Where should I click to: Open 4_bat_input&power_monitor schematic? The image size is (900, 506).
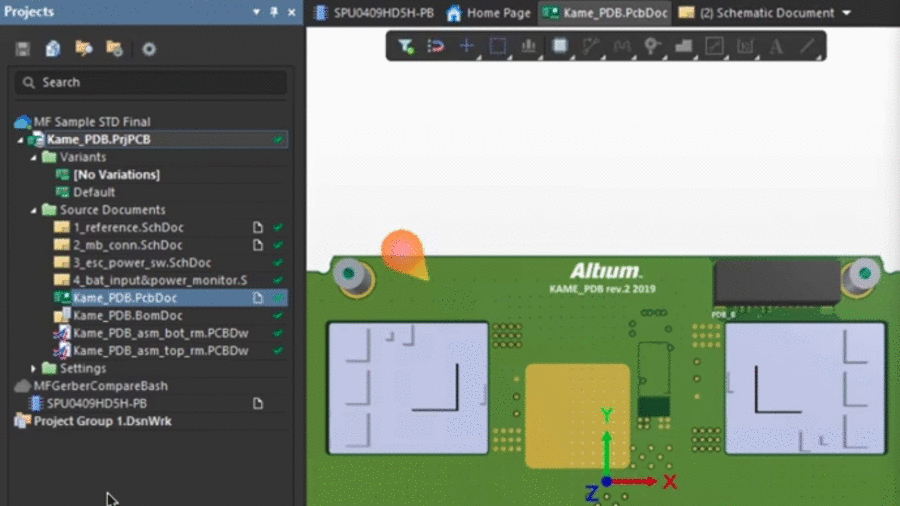point(160,281)
